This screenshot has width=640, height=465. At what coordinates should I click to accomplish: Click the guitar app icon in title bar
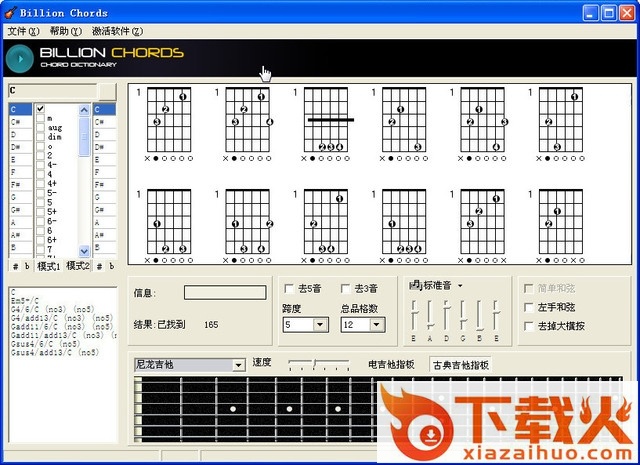(x=11, y=13)
